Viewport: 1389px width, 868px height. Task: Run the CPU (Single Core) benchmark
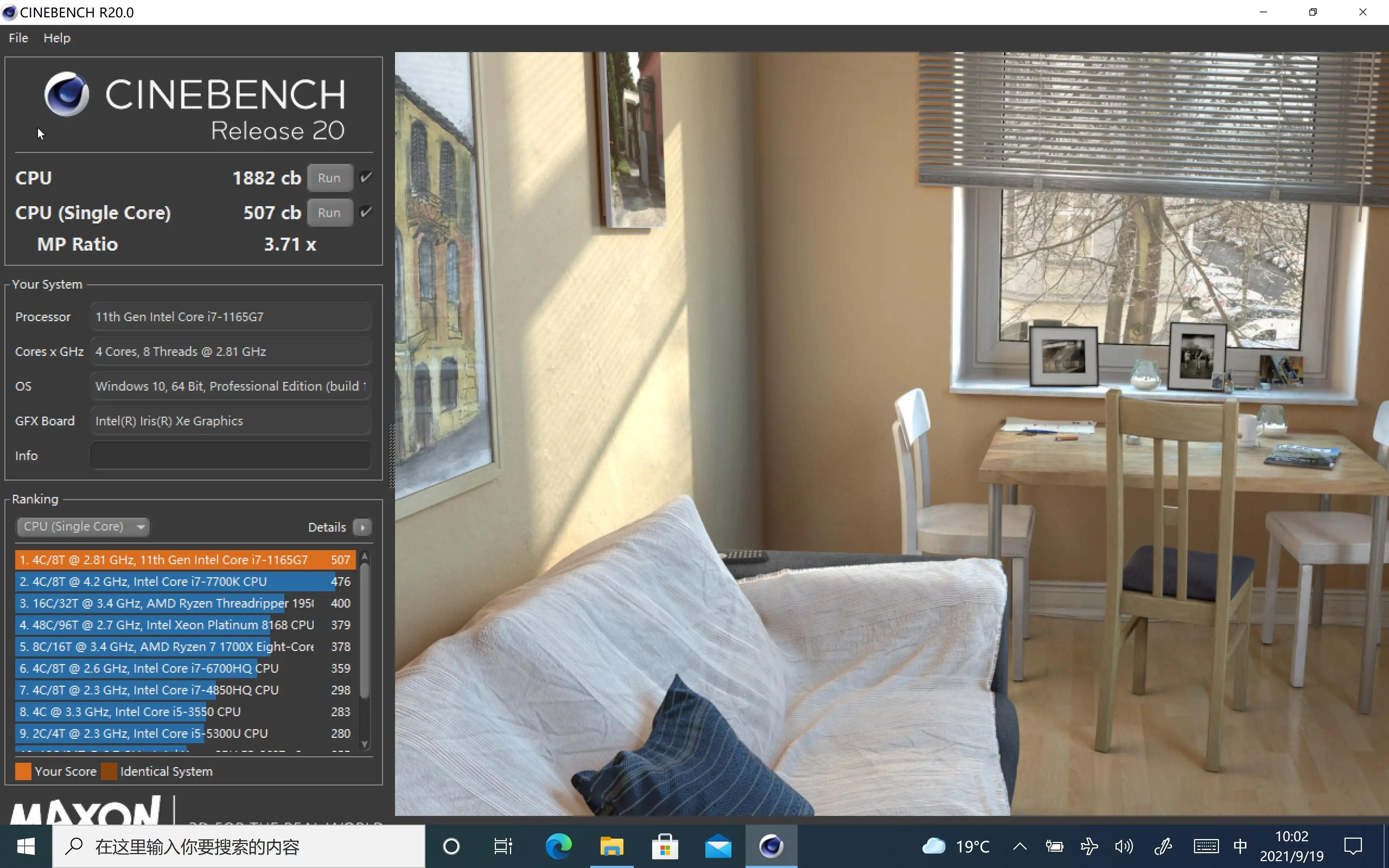(330, 212)
